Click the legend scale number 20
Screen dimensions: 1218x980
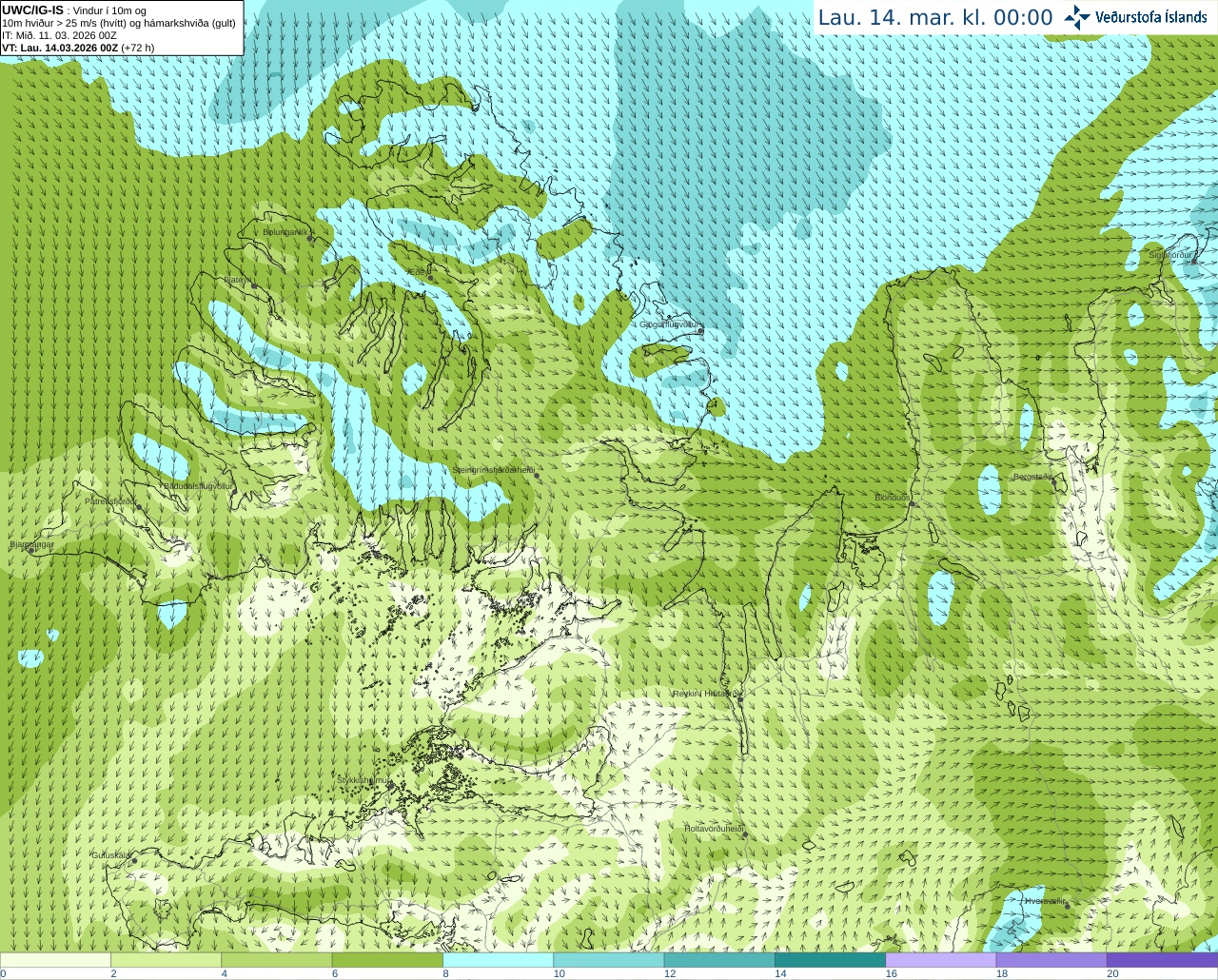[1112, 973]
